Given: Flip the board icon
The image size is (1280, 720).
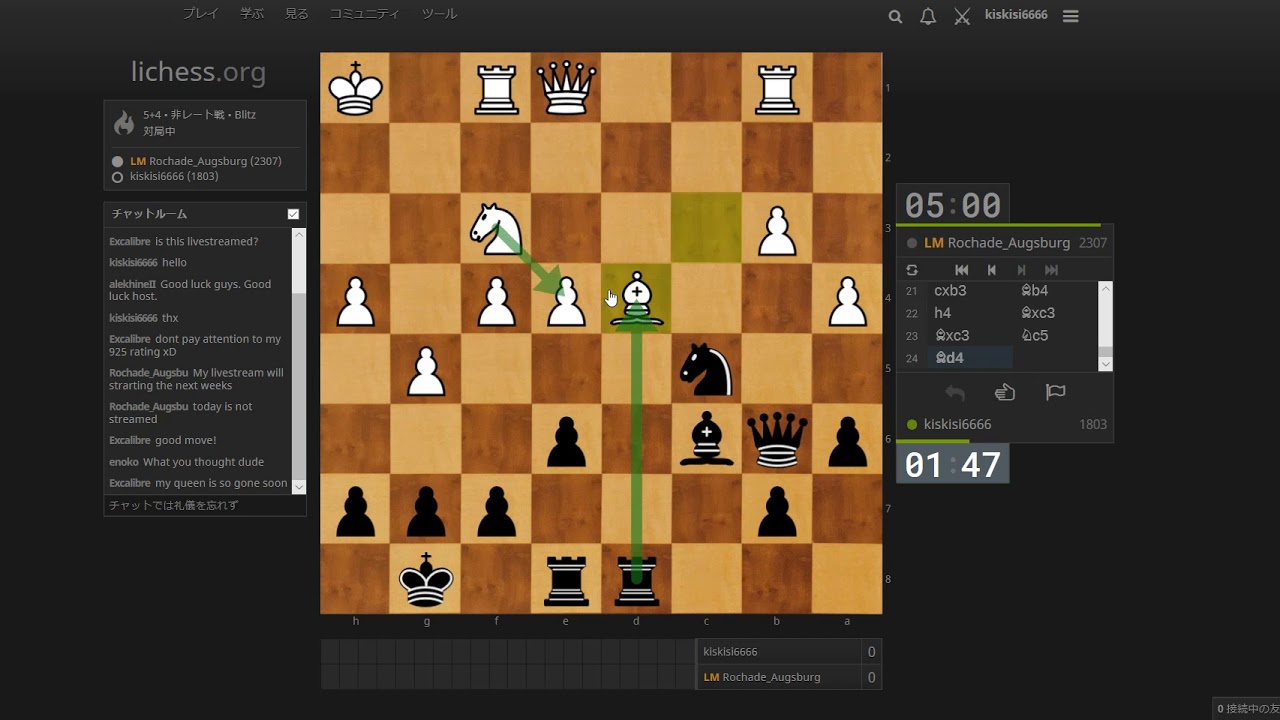Looking at the screenshot, I should 912,270.
